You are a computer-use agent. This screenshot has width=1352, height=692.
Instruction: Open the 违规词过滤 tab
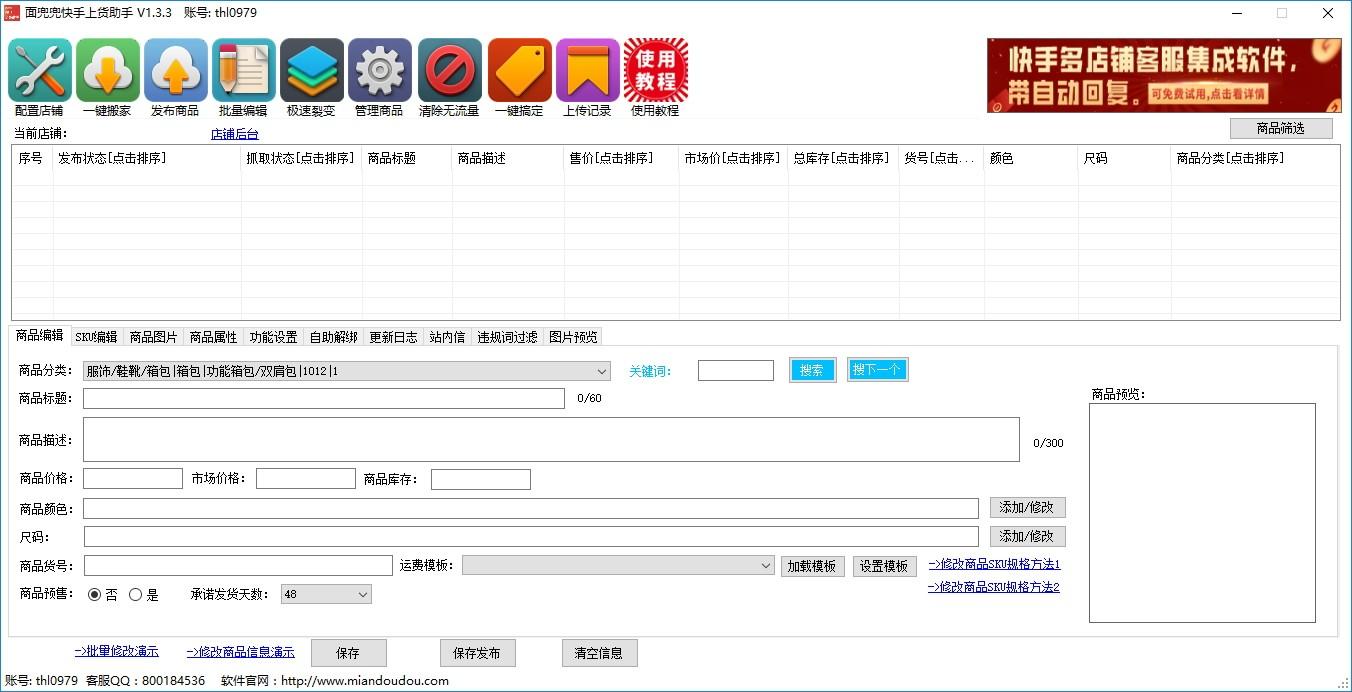[x=507, y=337]
